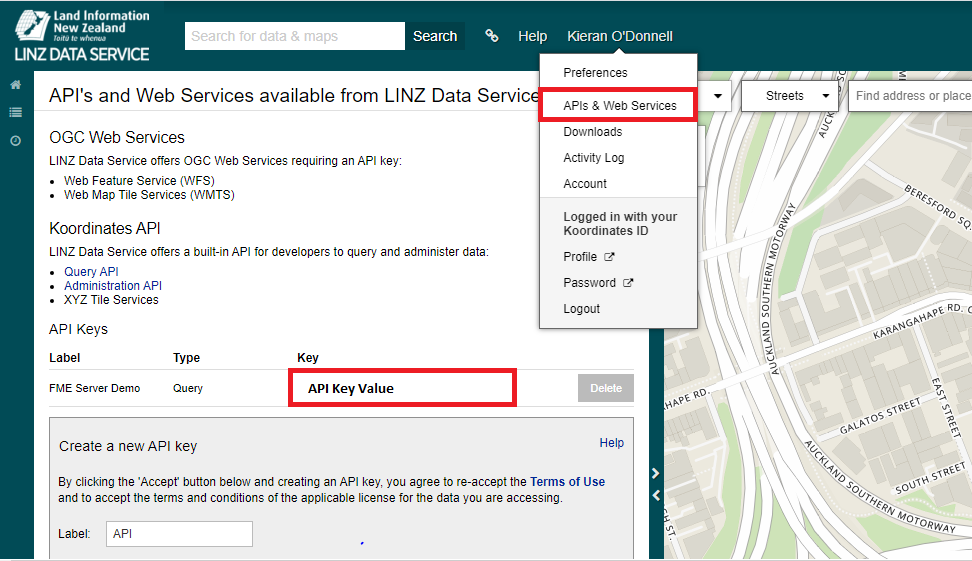Click the API Keys heading

[x=78, y=329]
